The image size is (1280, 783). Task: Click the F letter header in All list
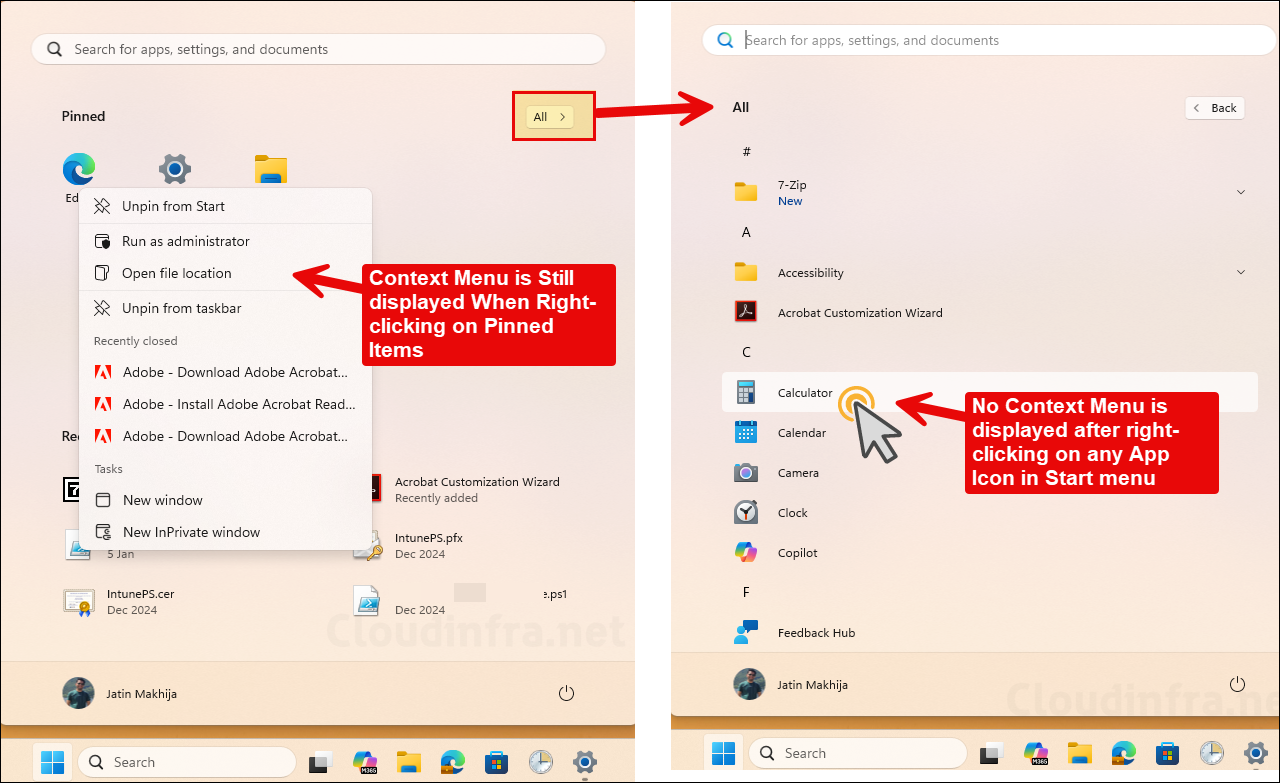pos(746,592)
